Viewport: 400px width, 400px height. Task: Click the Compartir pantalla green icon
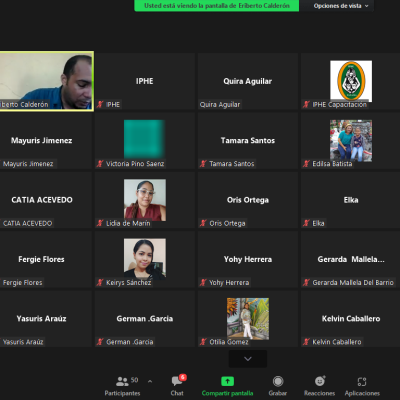tap(227, 381)
